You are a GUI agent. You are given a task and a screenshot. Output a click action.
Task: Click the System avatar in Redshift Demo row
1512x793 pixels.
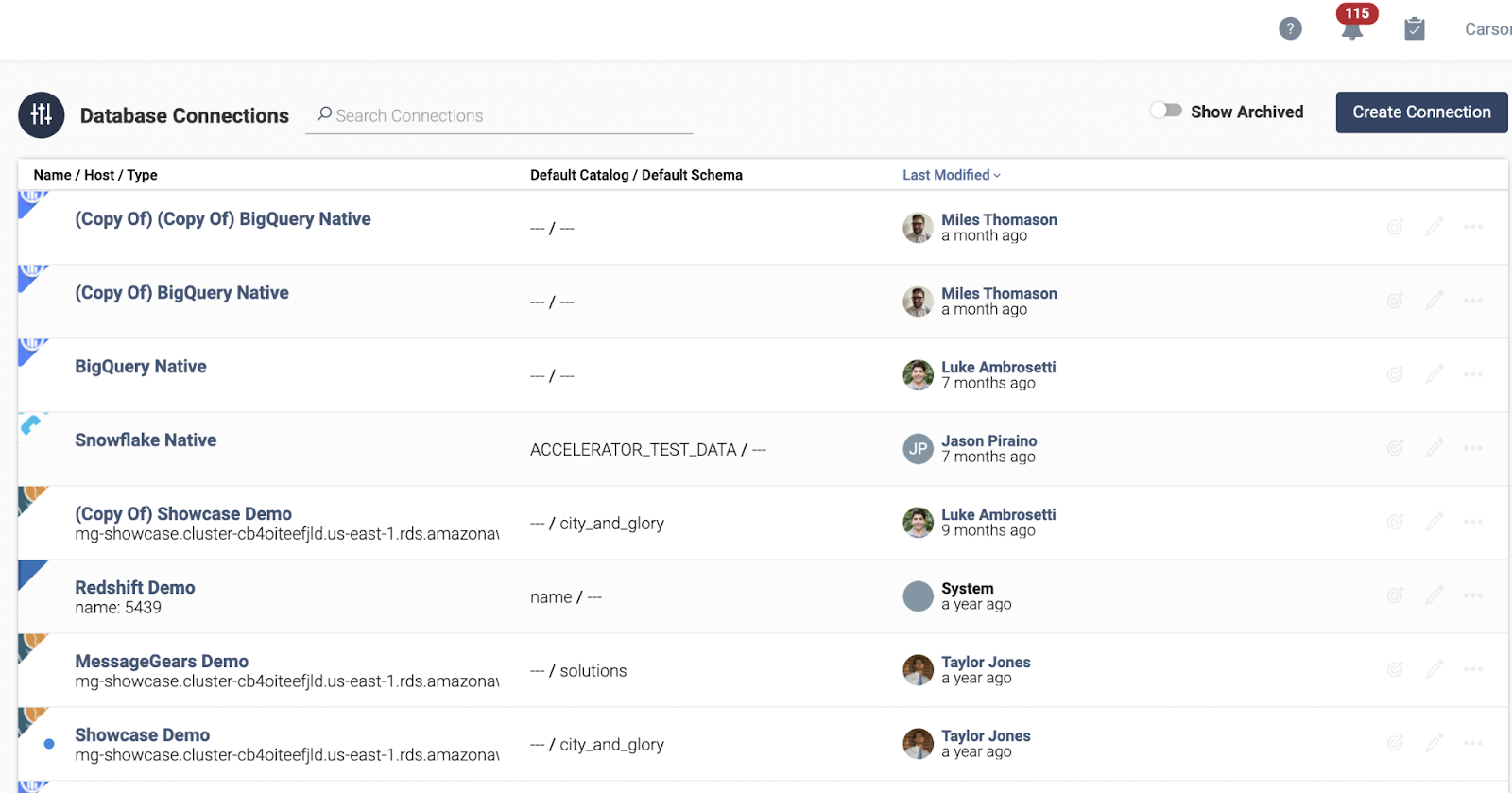(x=918, y=596)
